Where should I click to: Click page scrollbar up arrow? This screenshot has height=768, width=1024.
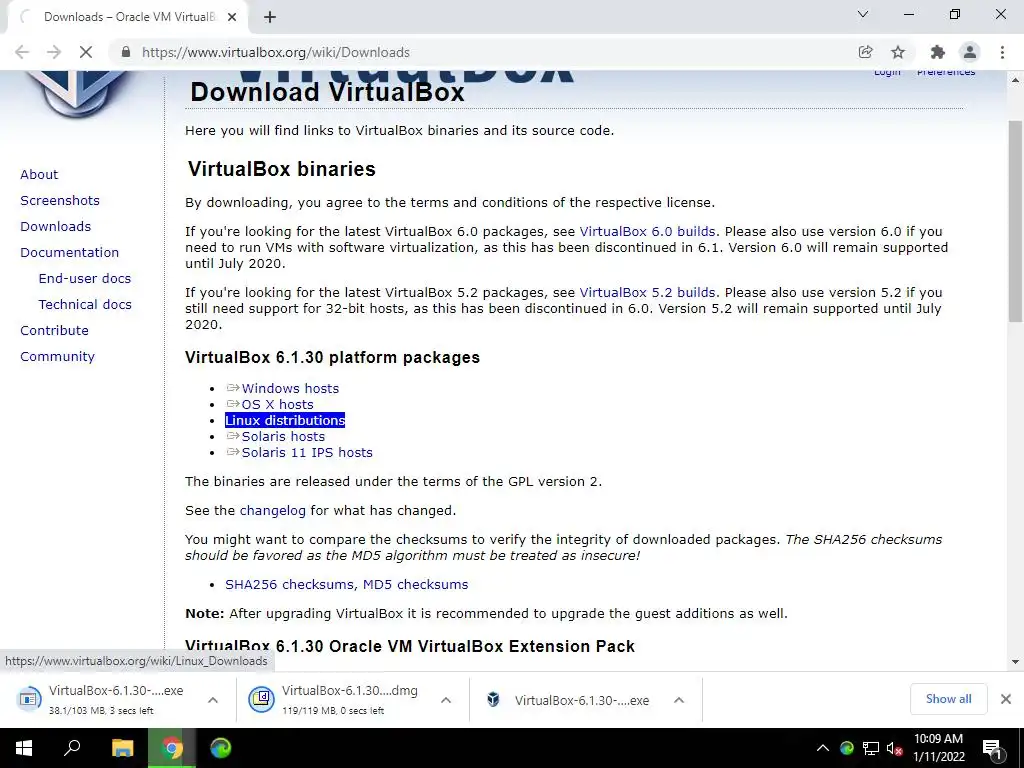pos(1015,80)
